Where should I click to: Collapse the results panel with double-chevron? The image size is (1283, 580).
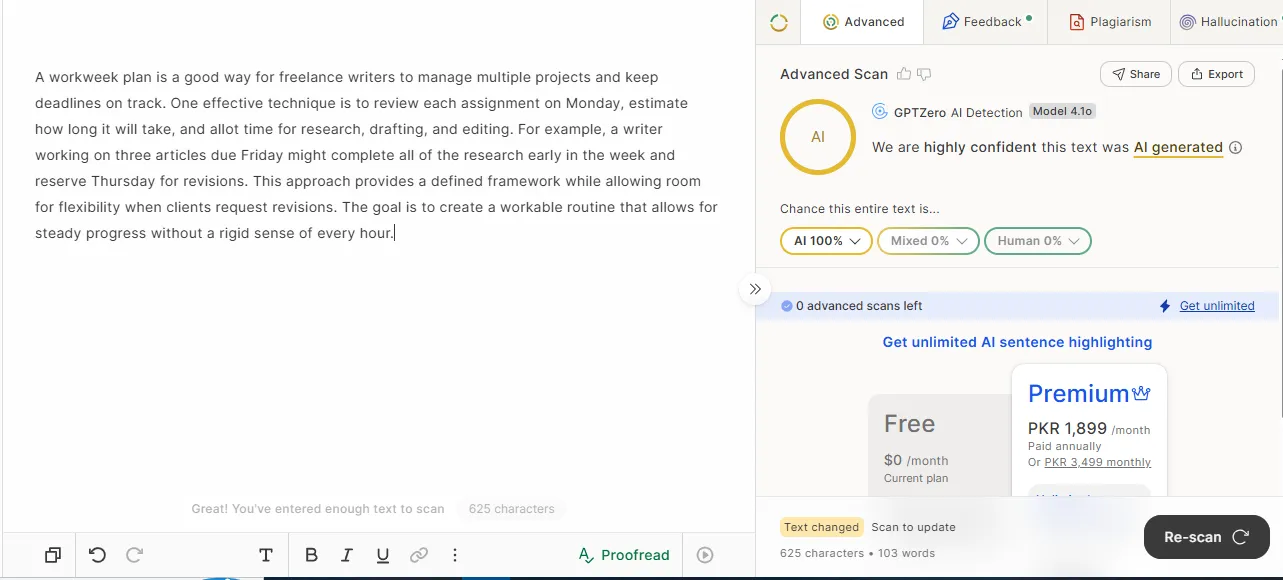[x=755, y=289]
